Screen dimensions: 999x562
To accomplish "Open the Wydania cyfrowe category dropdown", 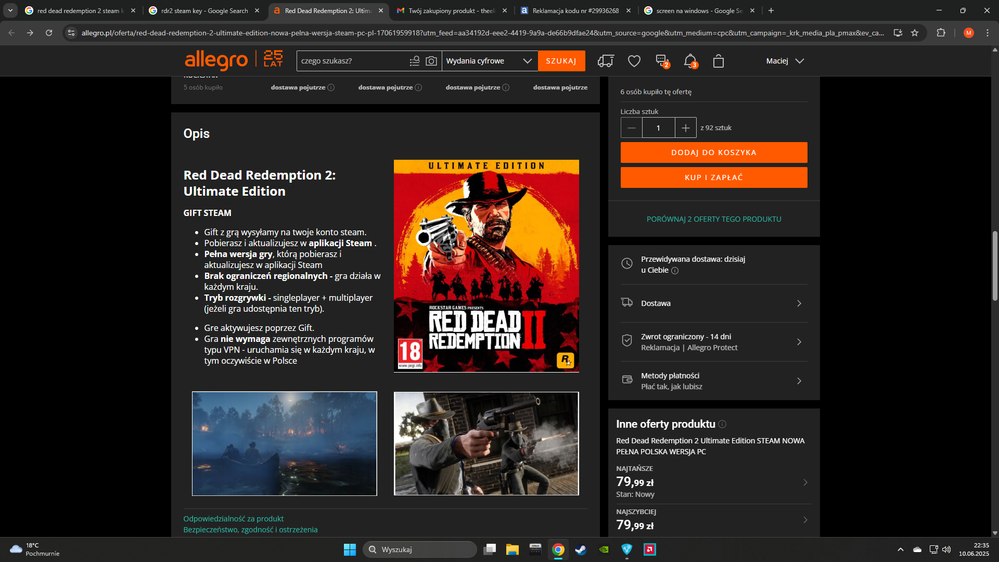I will tap(489, 61).
